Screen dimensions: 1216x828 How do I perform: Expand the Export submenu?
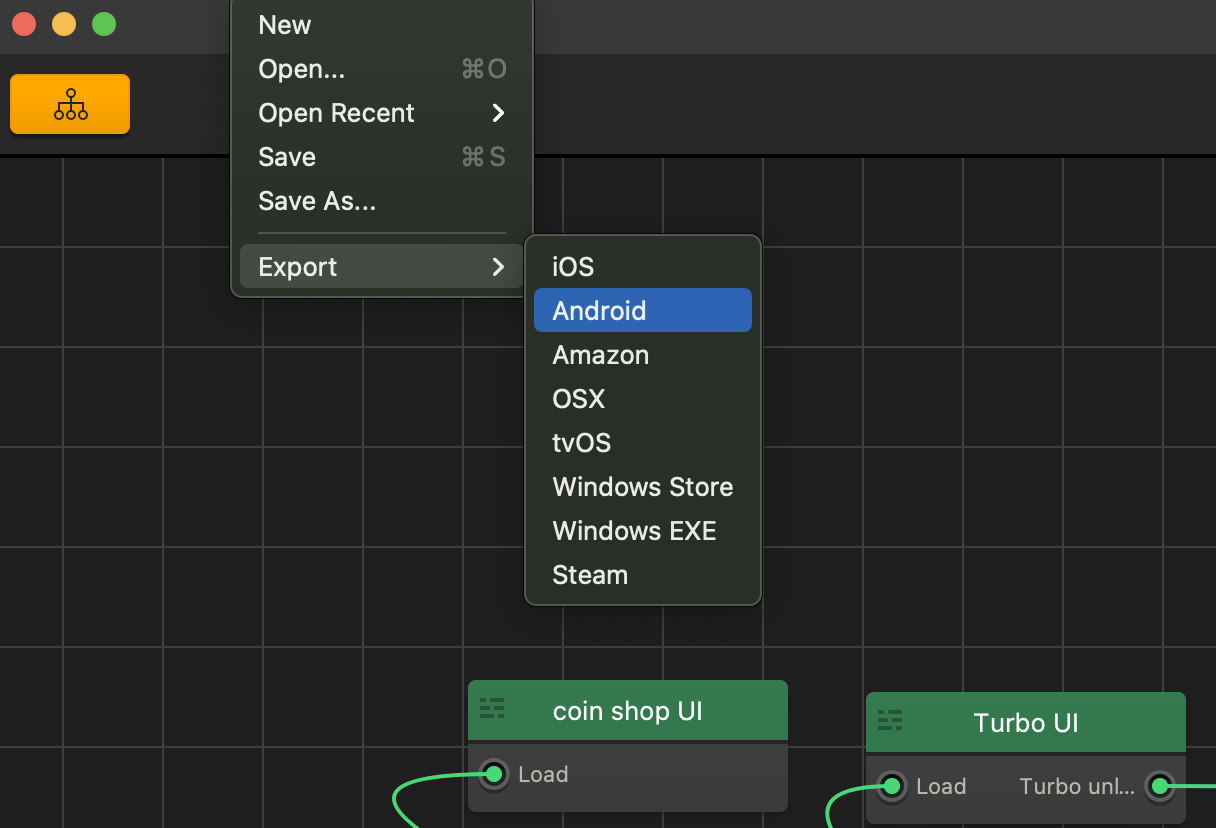(382, 267)
